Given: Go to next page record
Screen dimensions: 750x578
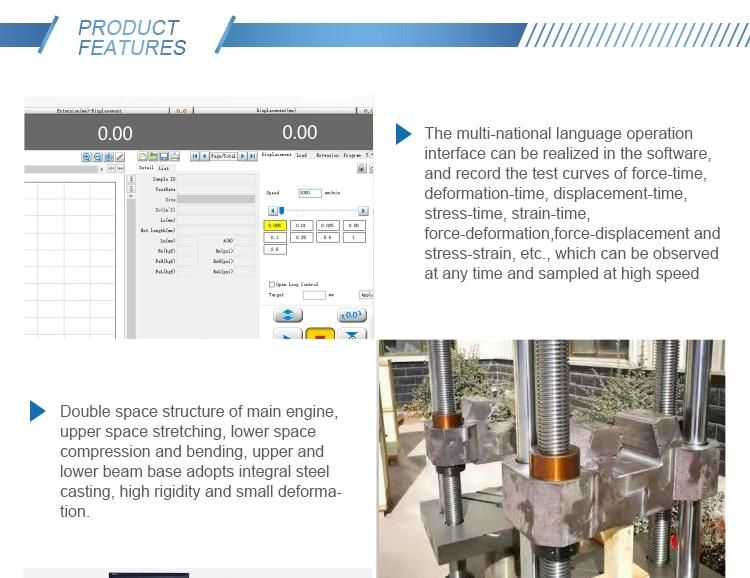Looking at the screenshot, I should point(243,156).
